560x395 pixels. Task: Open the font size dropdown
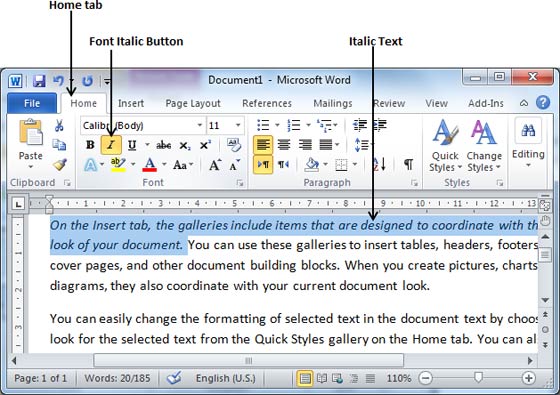click(238, 125)
